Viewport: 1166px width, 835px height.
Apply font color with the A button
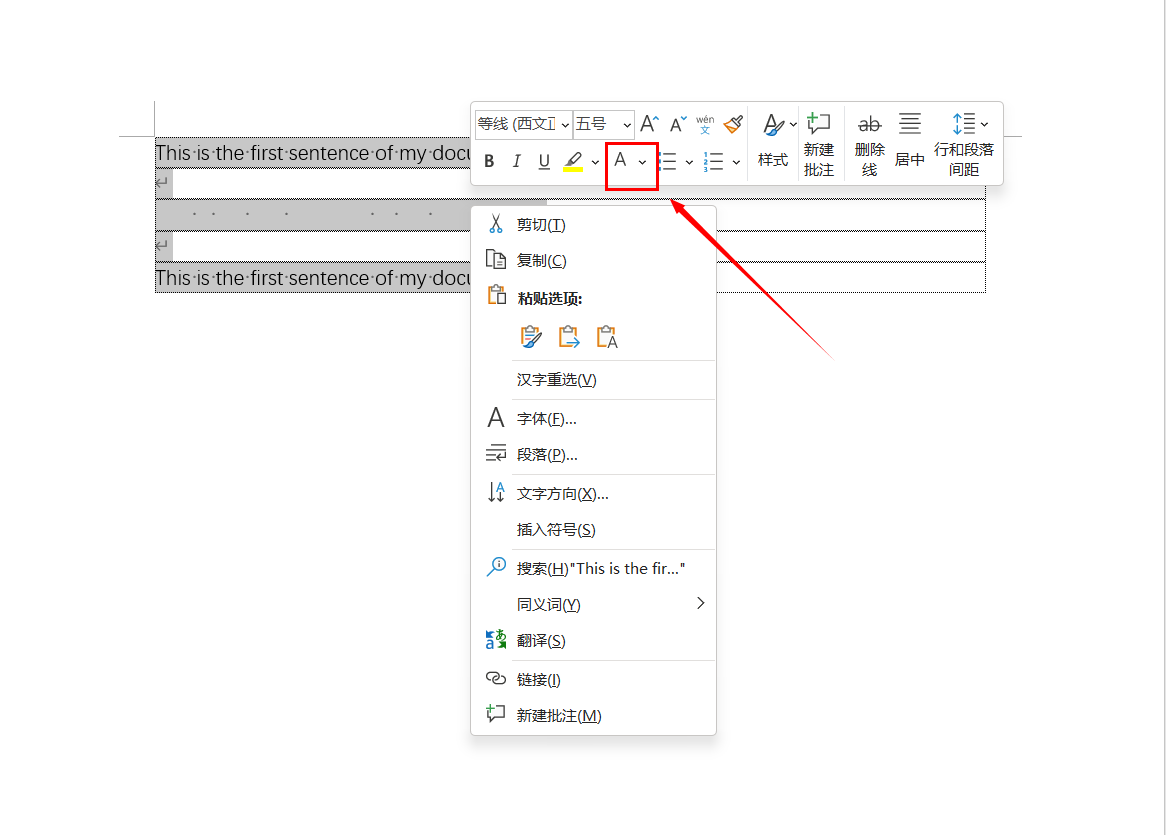[x=620, y=161]
